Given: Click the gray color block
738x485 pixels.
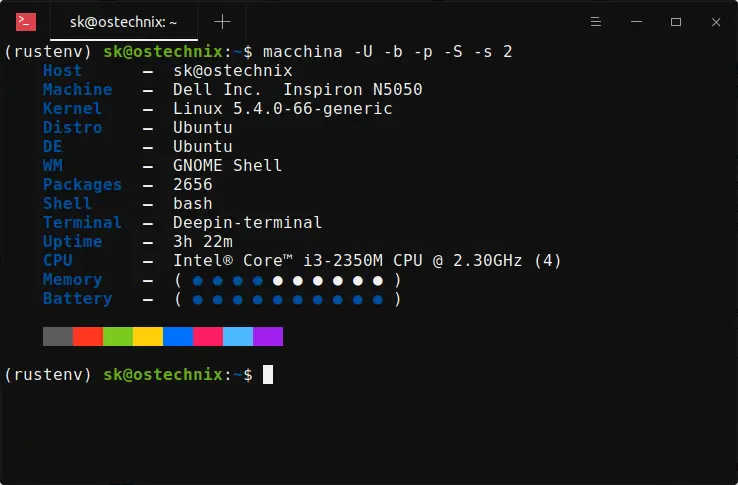Looking at the screenshot, I should click(x=58, y=336).
